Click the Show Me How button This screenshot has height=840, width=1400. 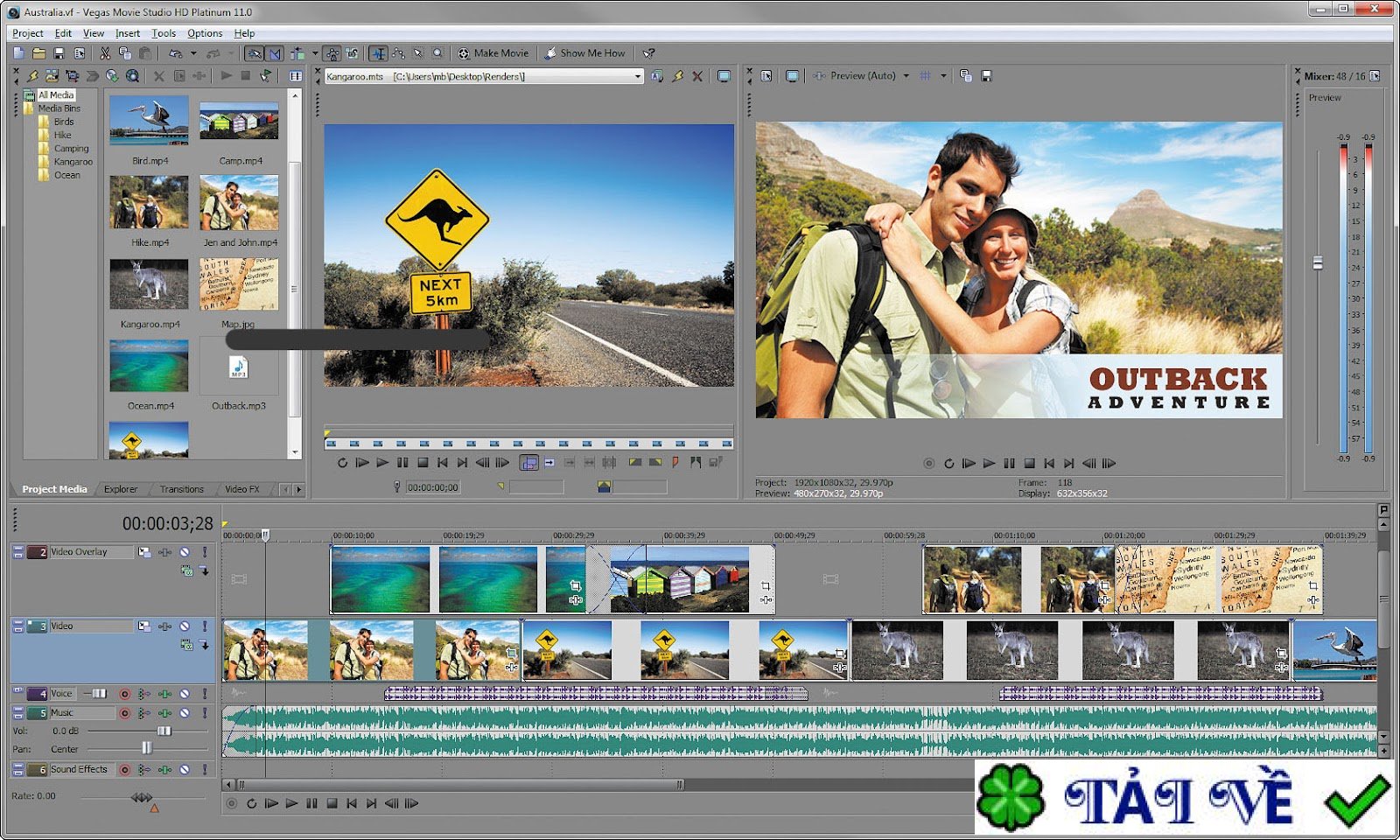(x=584, y=53)
